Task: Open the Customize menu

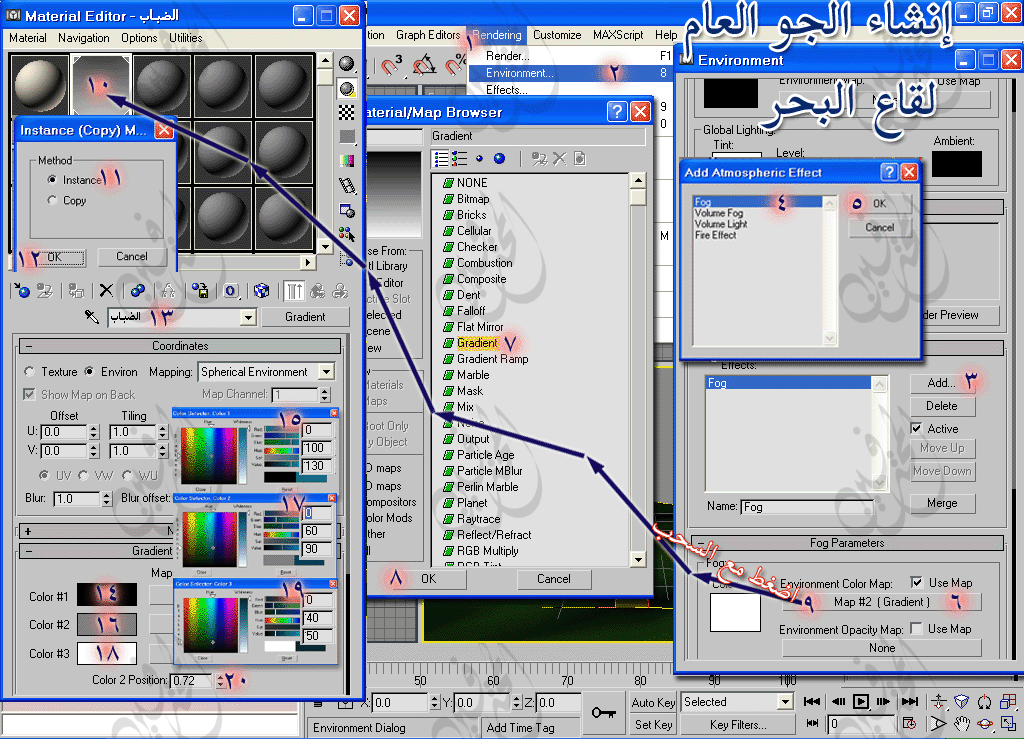Action: (557, 35)
